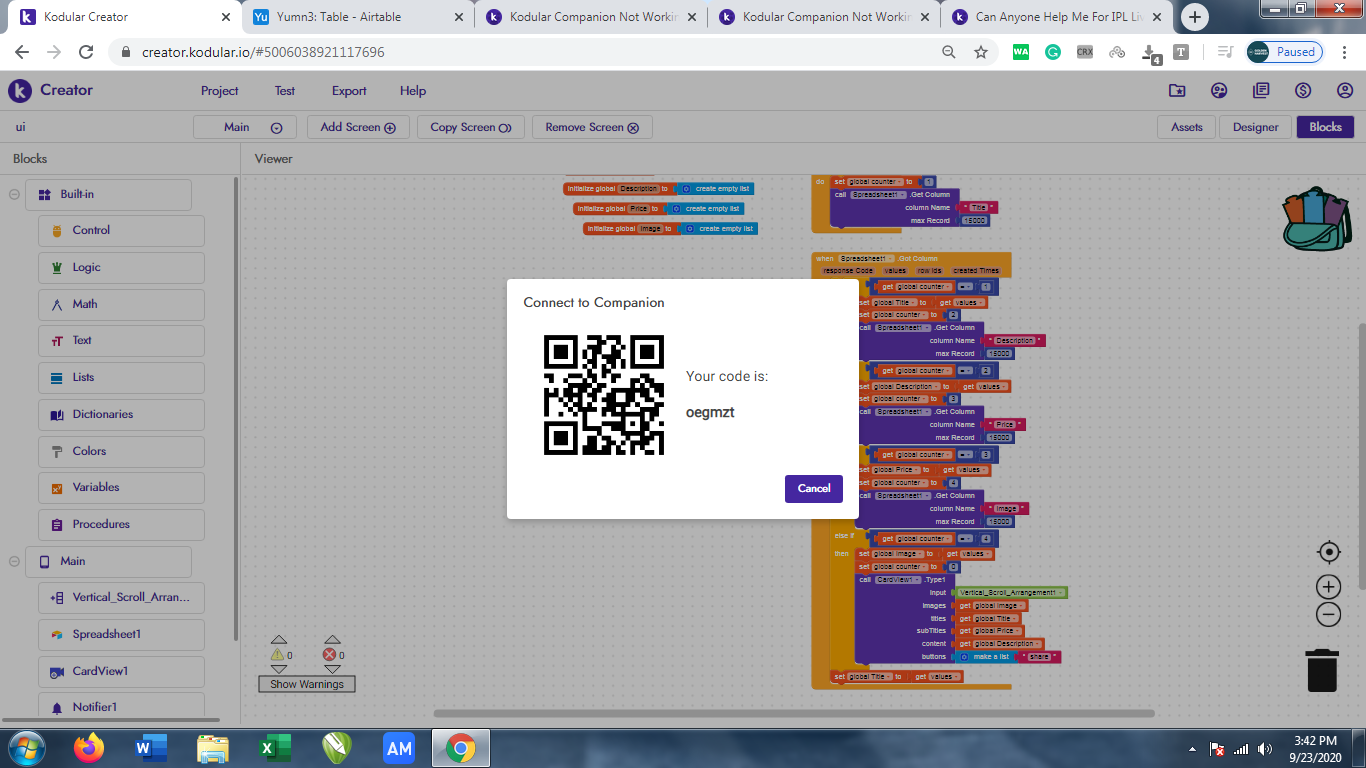Click the Description list variable block
The height and width of the screenshot is (768, 1366).
(658, 188)
